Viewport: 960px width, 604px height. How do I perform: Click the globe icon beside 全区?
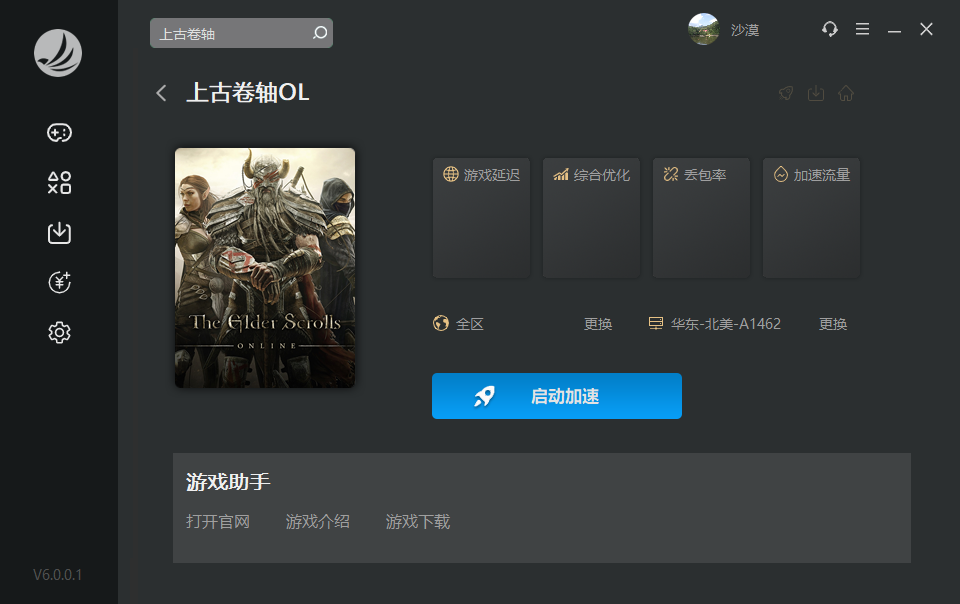441,323
